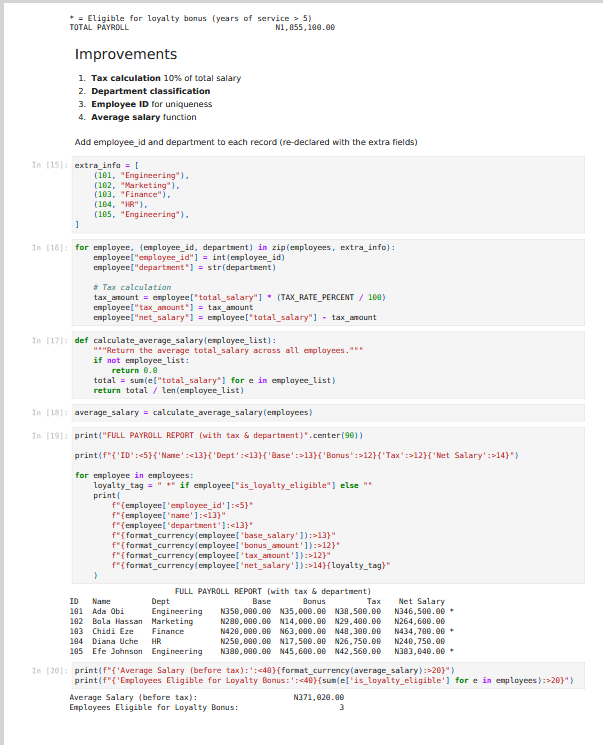Click "Efe Johnson" in the output table

[x=117, y=651]
